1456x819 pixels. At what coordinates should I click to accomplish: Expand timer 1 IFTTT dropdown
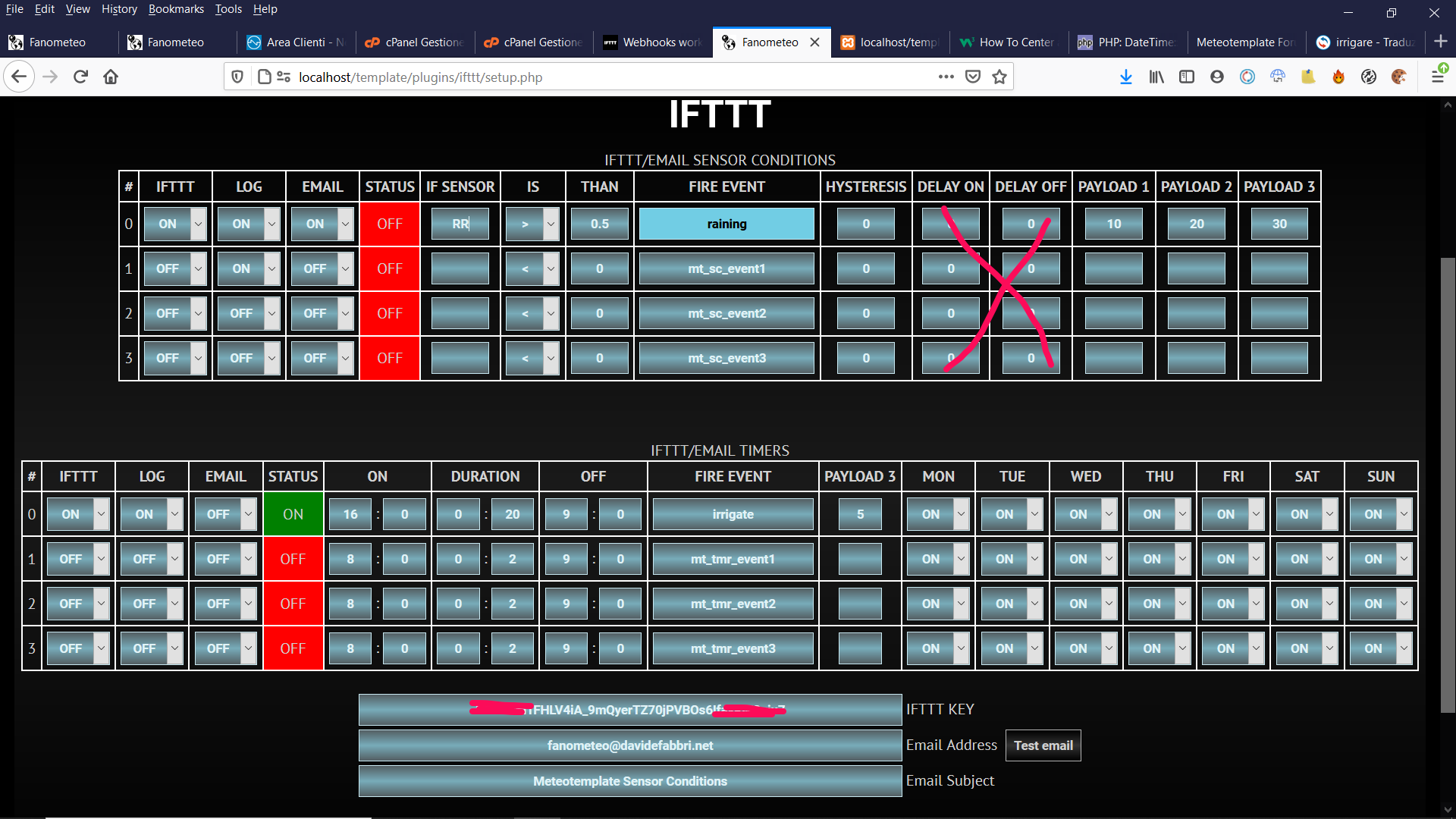[x=78, y=559]
